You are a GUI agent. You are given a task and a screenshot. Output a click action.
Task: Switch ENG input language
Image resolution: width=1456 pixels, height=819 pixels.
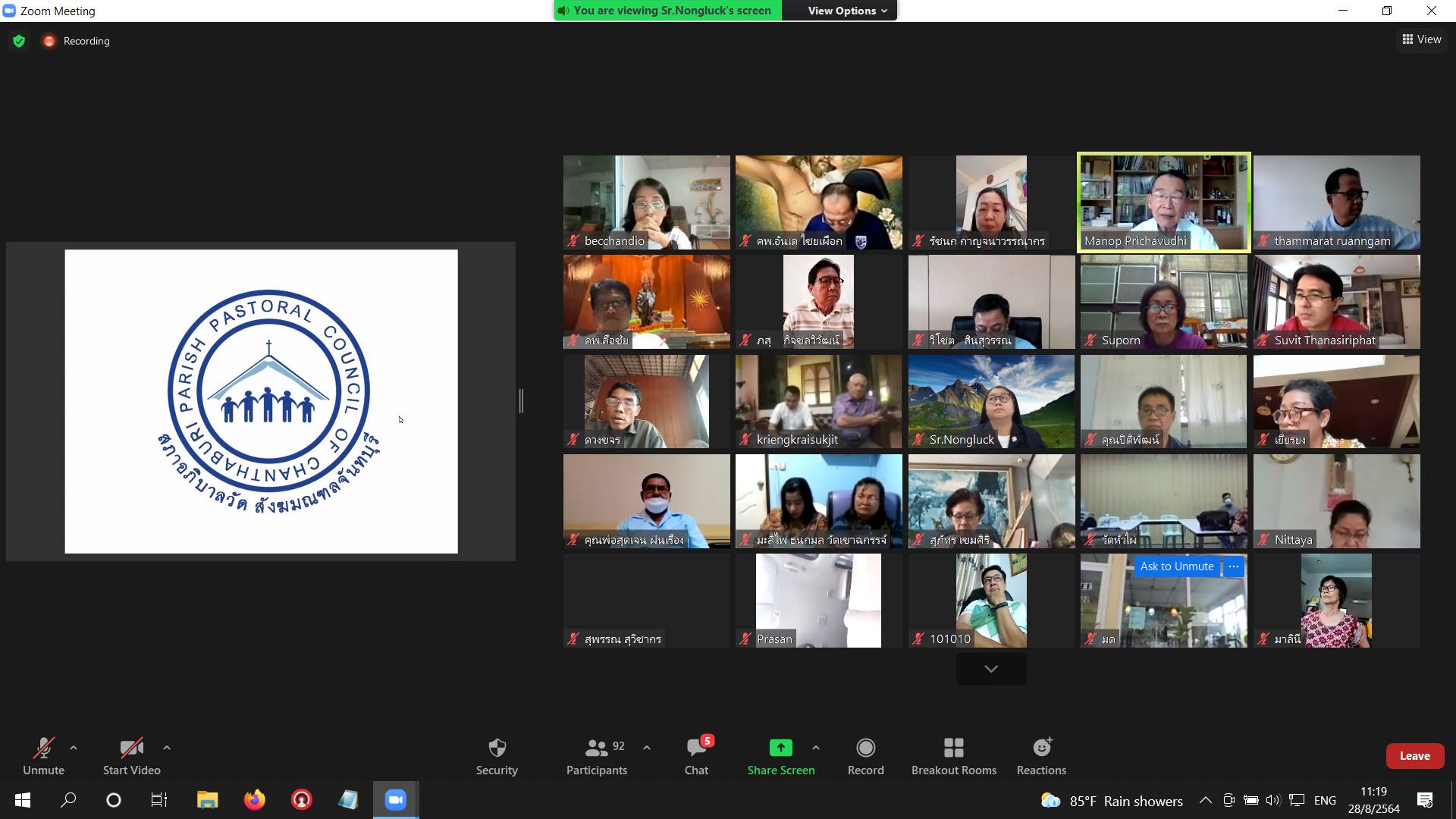(1325, 801)
